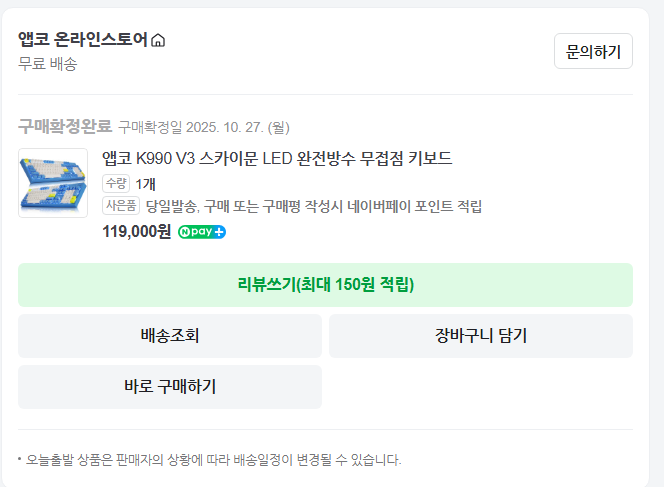Click the 오늘출발 notice text at bottom
Image resolution: width=664 pixels, height=487 pixels.
pyautogui.click(x=213, y=460)
